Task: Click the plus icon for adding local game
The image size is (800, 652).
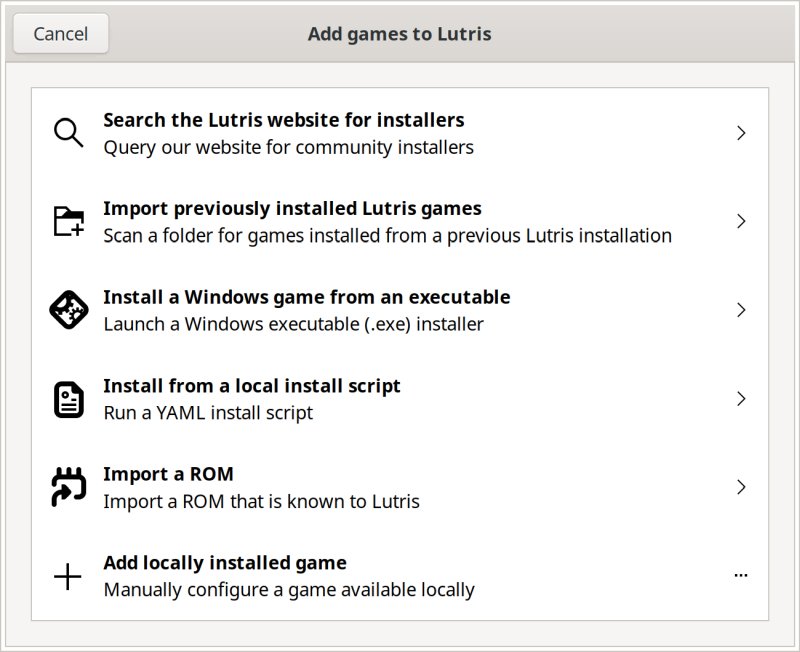Action: [68, 576]
